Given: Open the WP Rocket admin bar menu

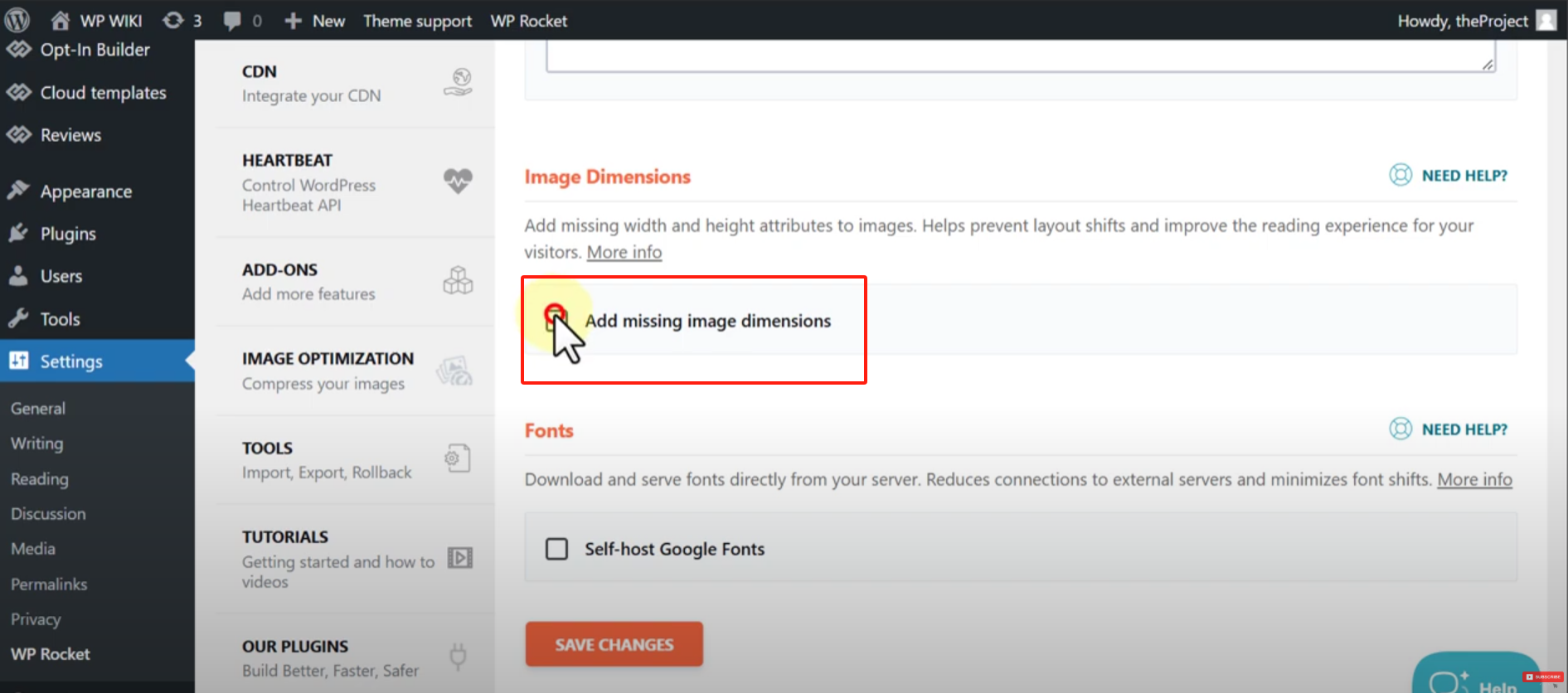Looking at the screenshot, I should [528, 21].
